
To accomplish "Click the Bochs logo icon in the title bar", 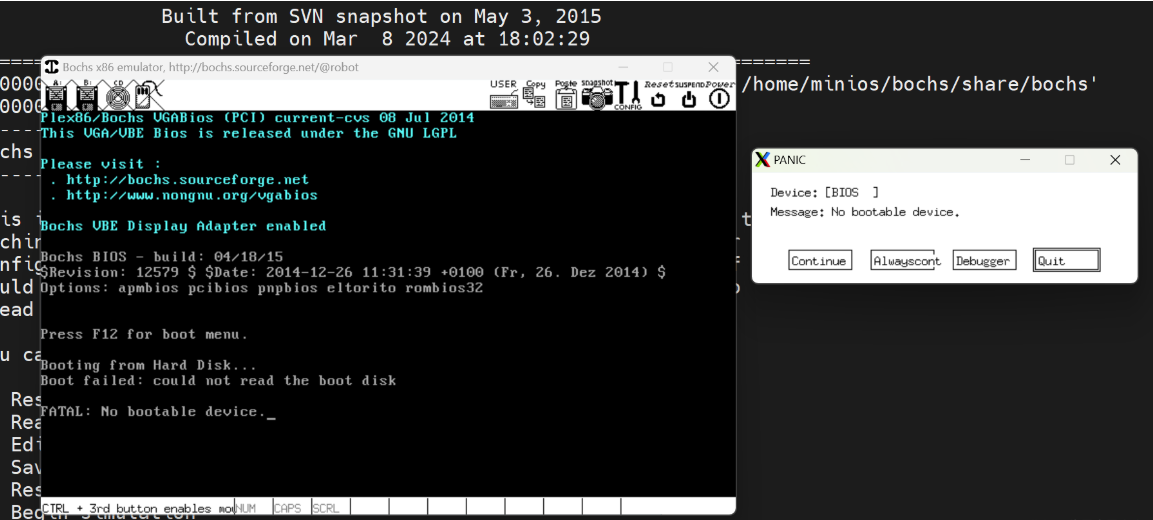I will pos(52,67).
